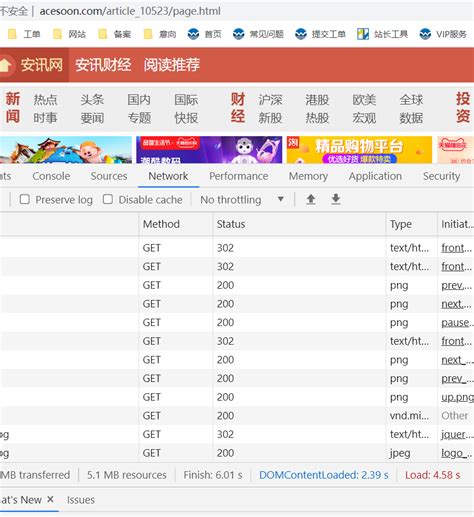Image resolution: width=474 pixels, height=517 pixels.
Task: Open the logo_ initiator link
Action: pyautogui.click(x=456, y=453)
